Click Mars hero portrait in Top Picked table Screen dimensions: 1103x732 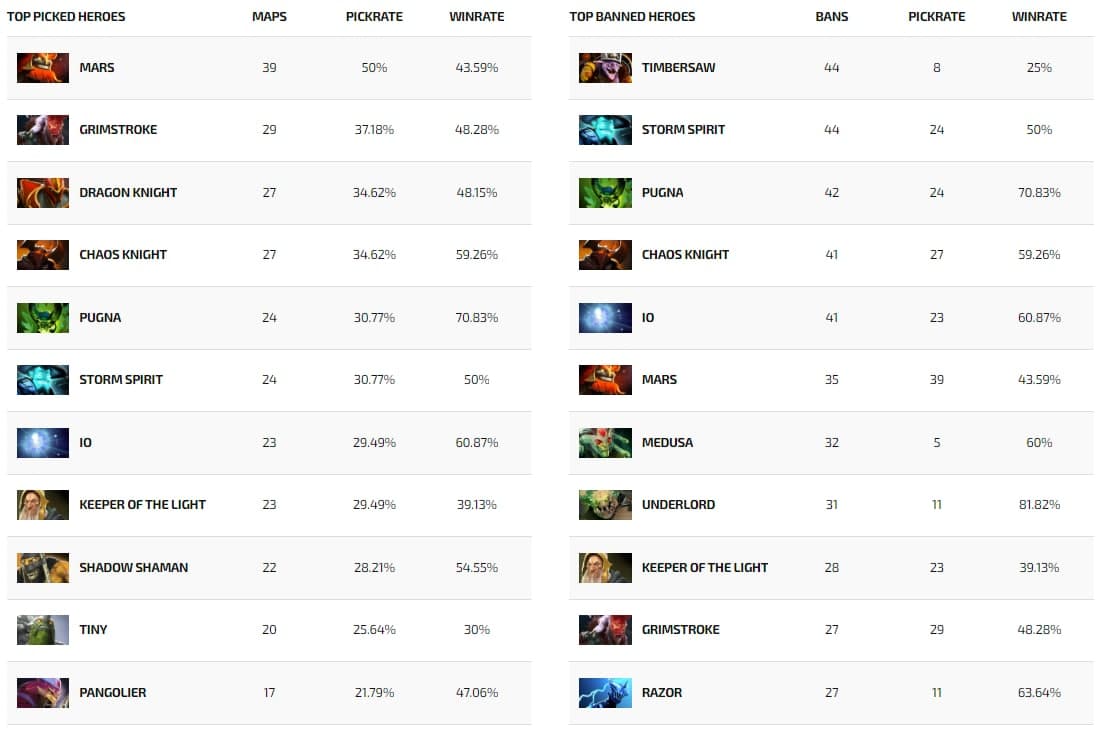pyautogui.click(x=43, y=68)
